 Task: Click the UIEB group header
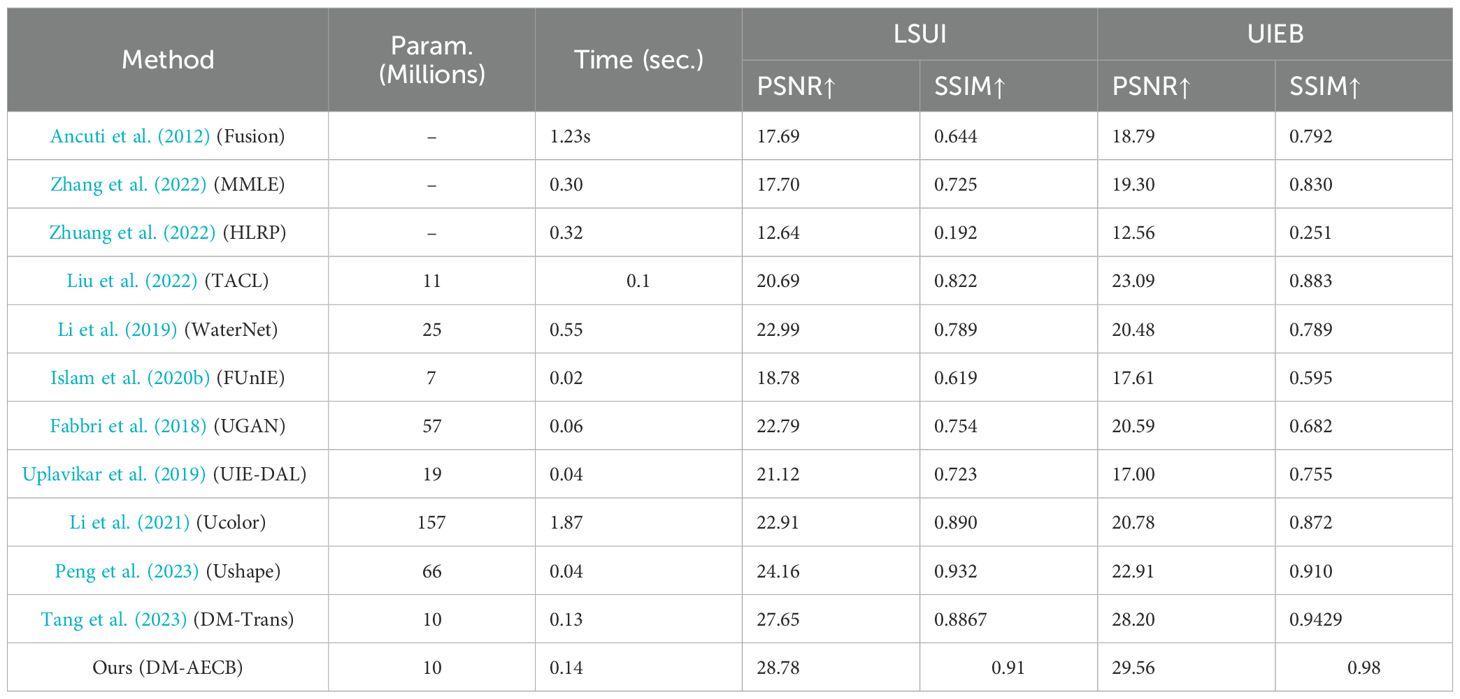(x=1275, y=35)
